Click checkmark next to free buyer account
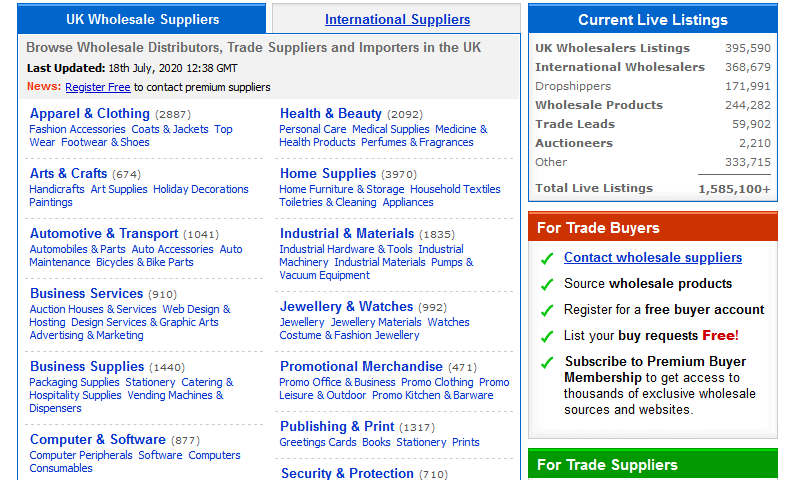Screen dimensions: 807x480 tap(547, 310)
